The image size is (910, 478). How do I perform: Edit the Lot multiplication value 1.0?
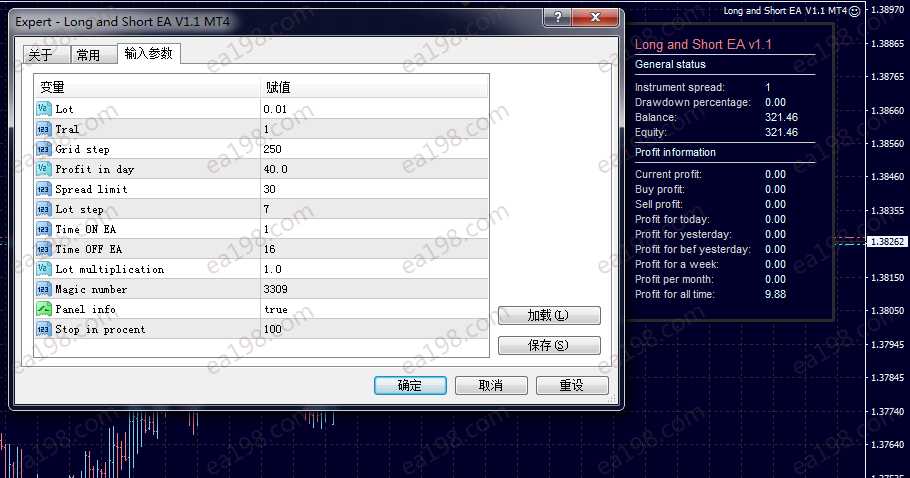click(x=374, y=269)
